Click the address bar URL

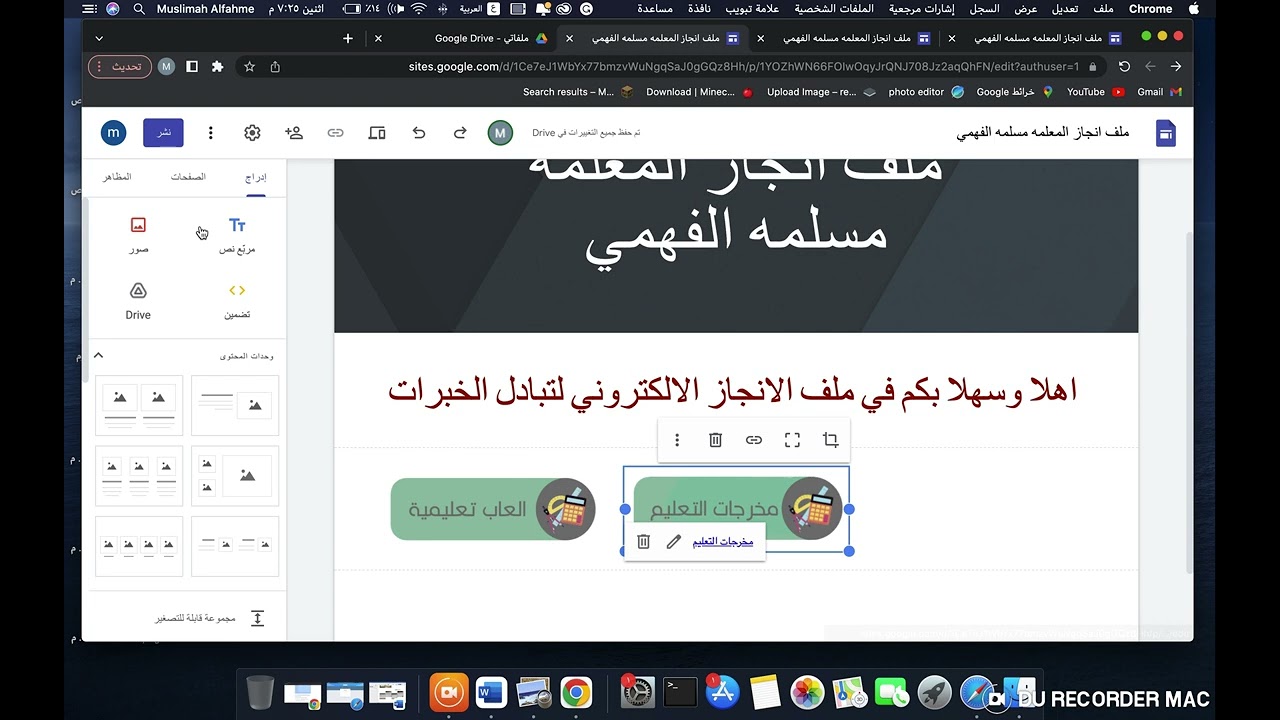[x=744, y=67]
